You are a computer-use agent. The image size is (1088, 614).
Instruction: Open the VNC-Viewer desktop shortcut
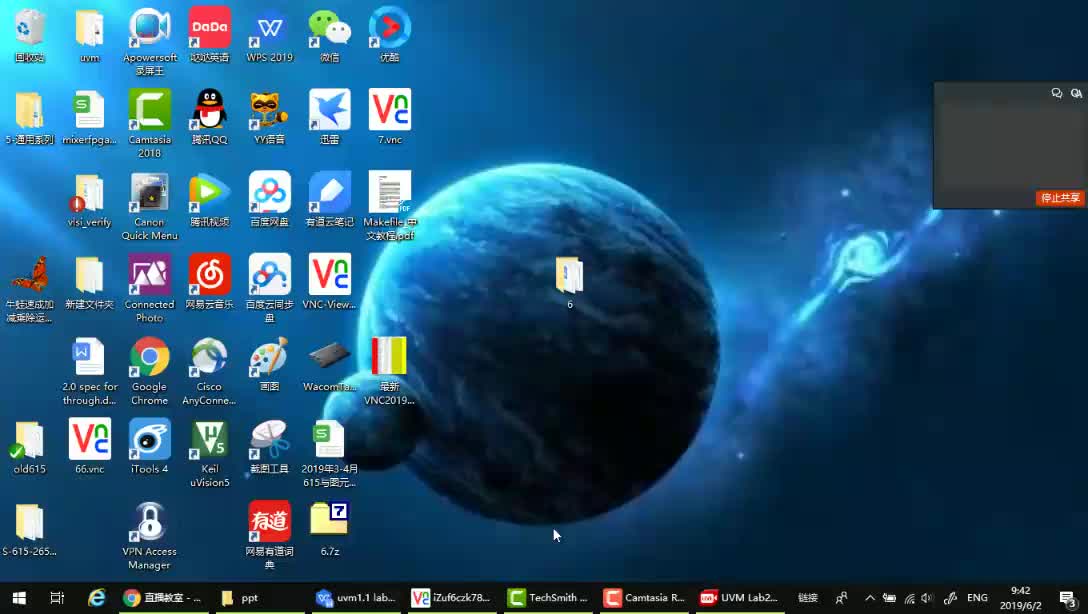[330, 282]
